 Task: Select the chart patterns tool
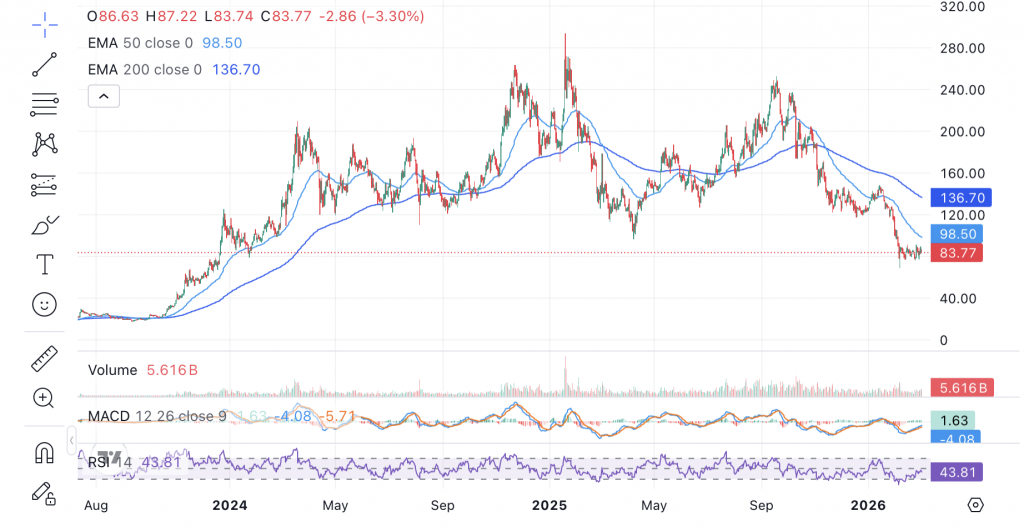(44, 144)
